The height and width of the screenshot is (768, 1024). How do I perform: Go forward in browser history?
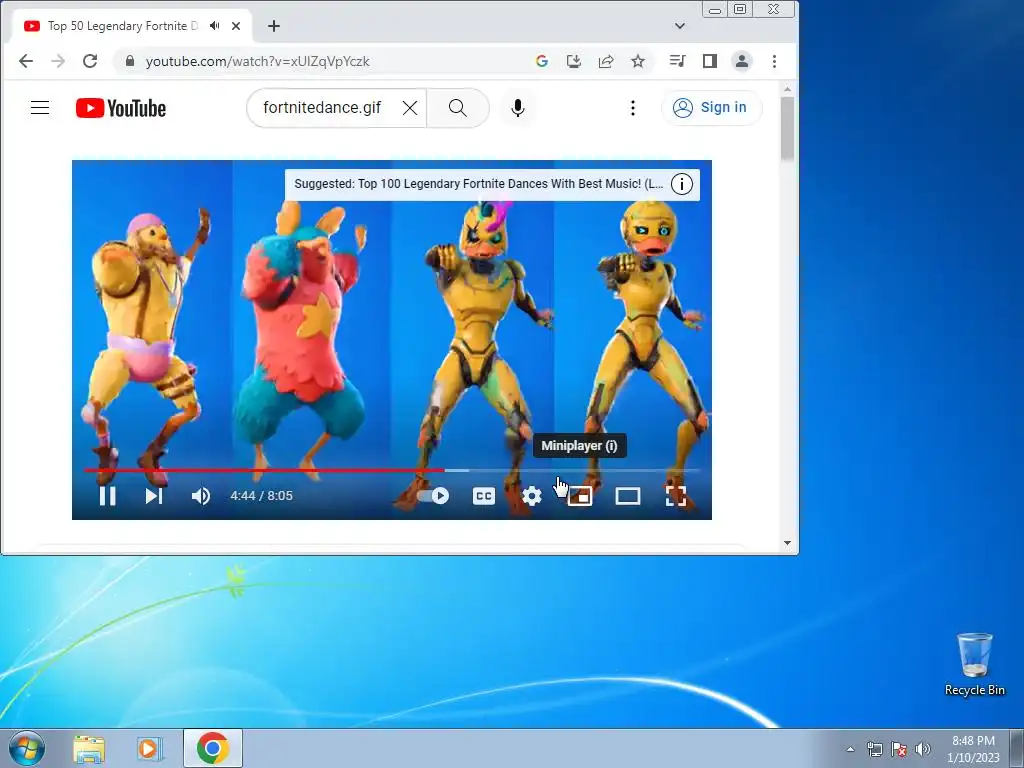pyautogui.click(x=58, y=61)
